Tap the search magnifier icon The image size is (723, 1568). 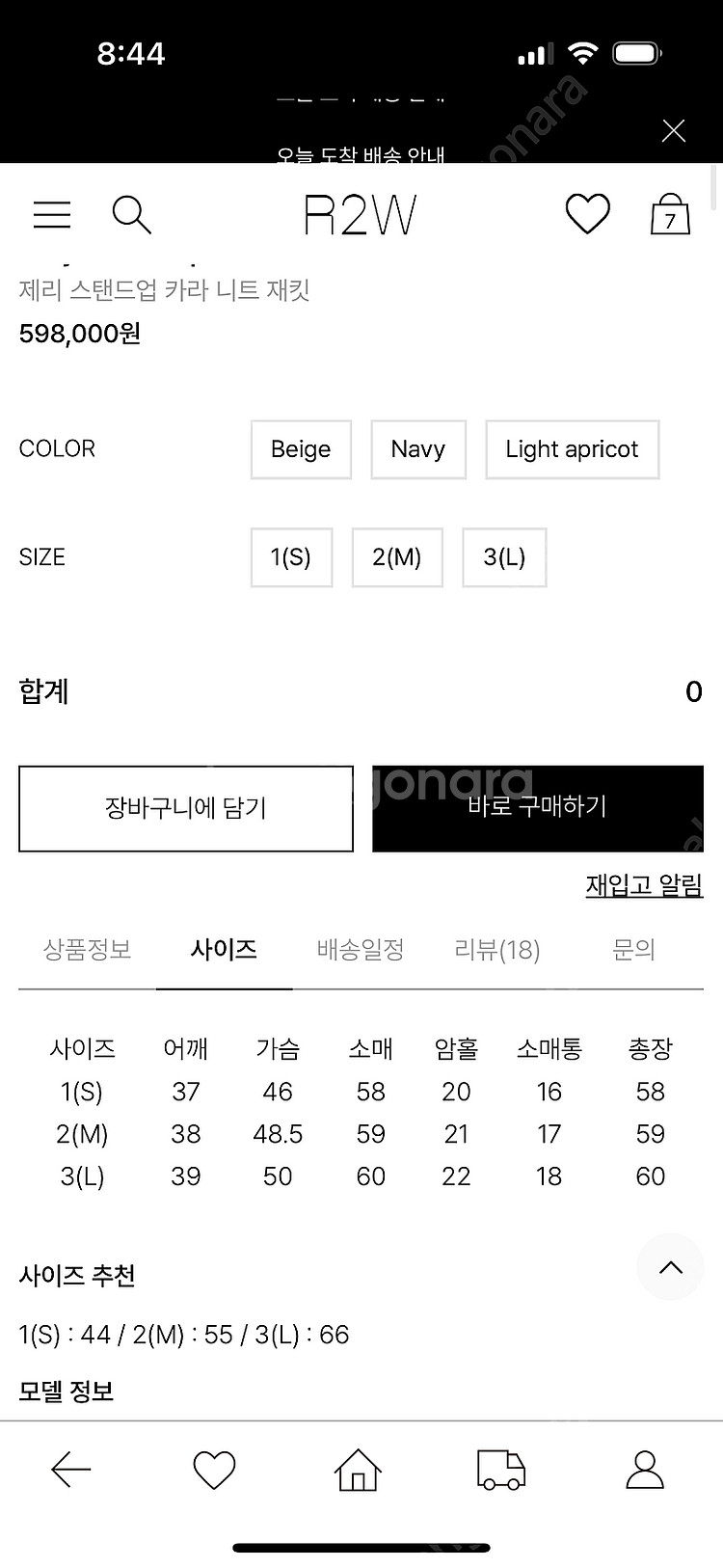coord(131,215)
